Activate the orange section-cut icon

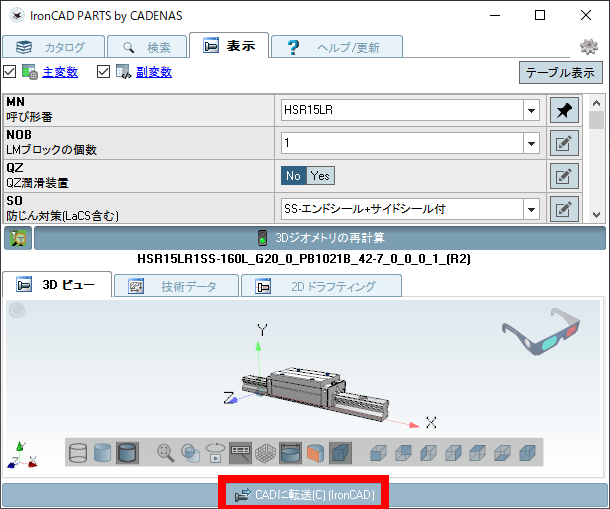315,453
